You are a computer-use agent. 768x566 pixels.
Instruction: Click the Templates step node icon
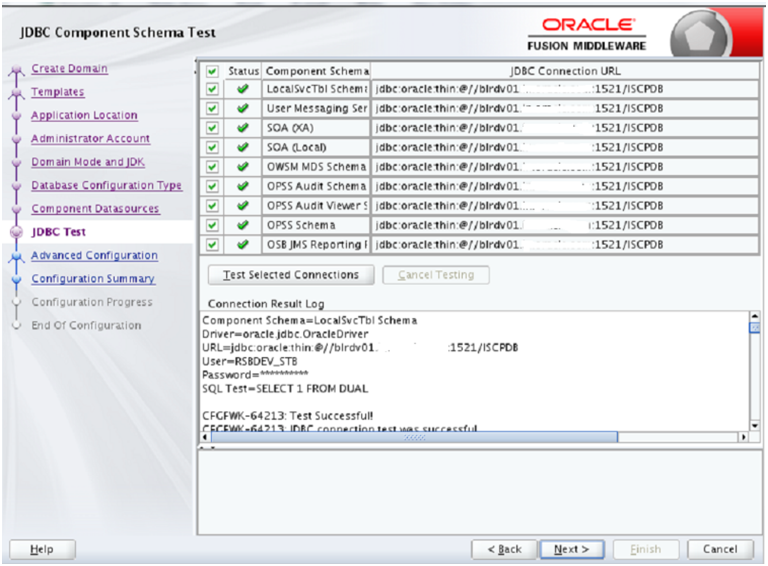[x=17, y=93]
